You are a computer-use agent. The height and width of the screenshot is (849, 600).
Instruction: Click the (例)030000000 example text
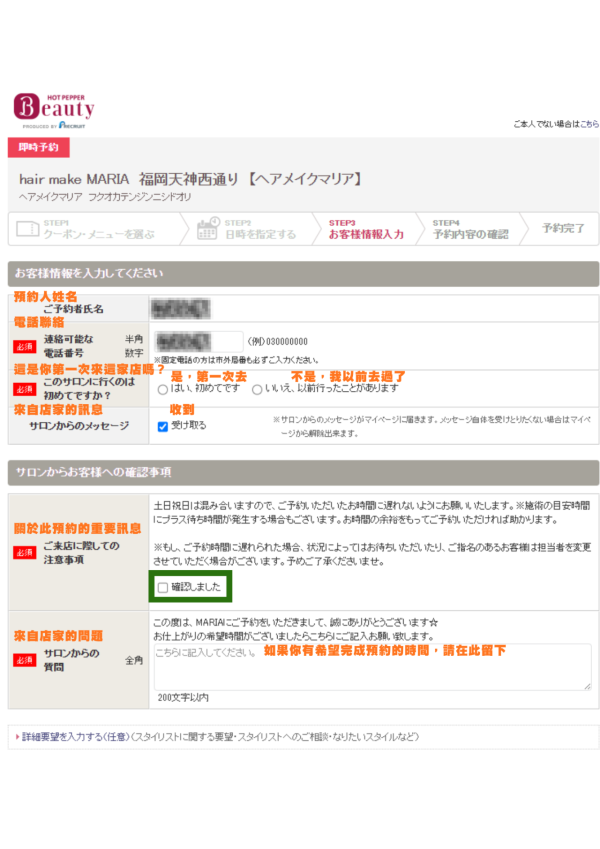277,342
